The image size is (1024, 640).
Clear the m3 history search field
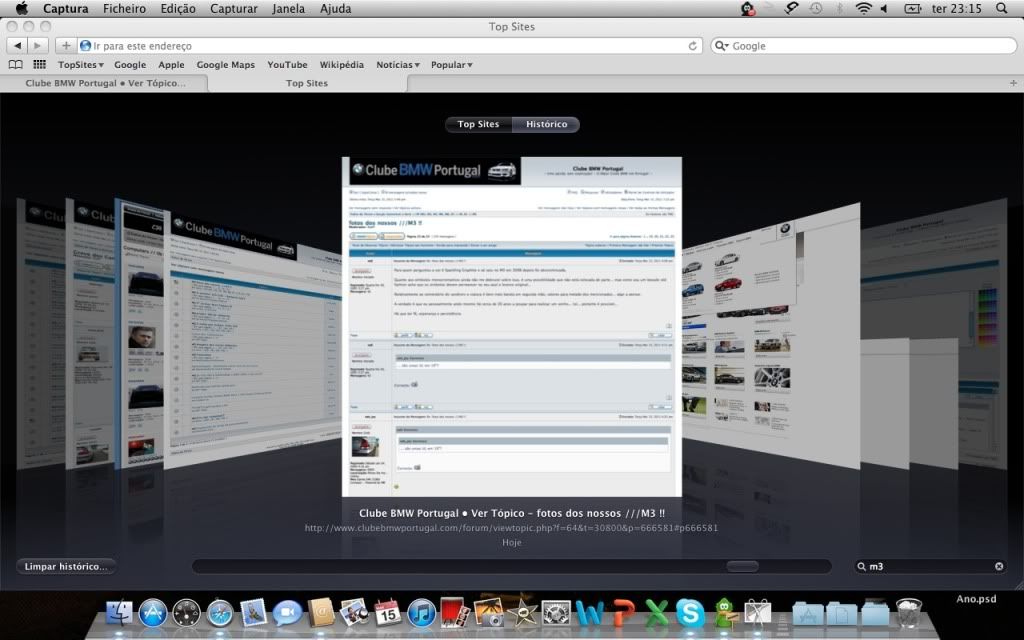click(999, 566)
